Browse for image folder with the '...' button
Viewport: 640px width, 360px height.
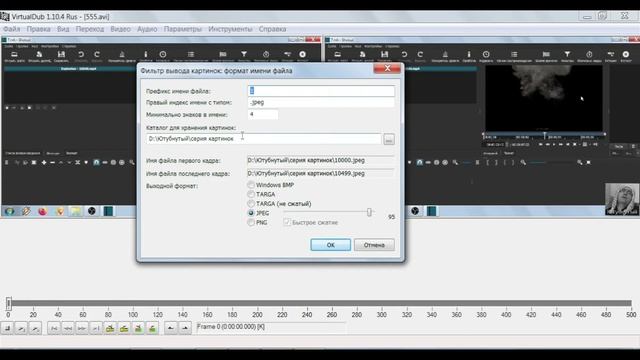coord(389,139)
